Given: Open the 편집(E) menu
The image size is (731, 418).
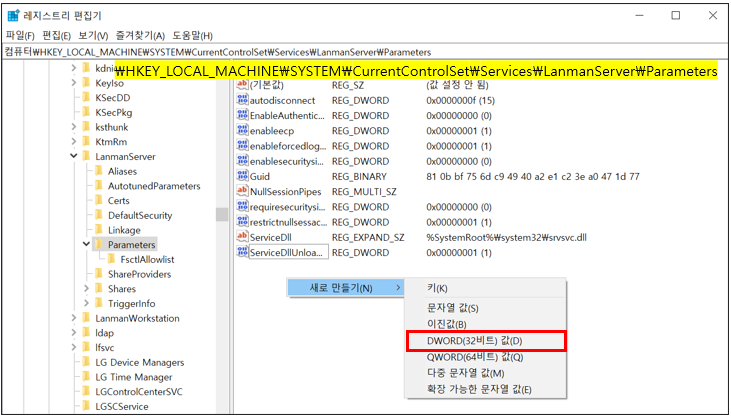Looking at the screenshot, I should 56,35.
